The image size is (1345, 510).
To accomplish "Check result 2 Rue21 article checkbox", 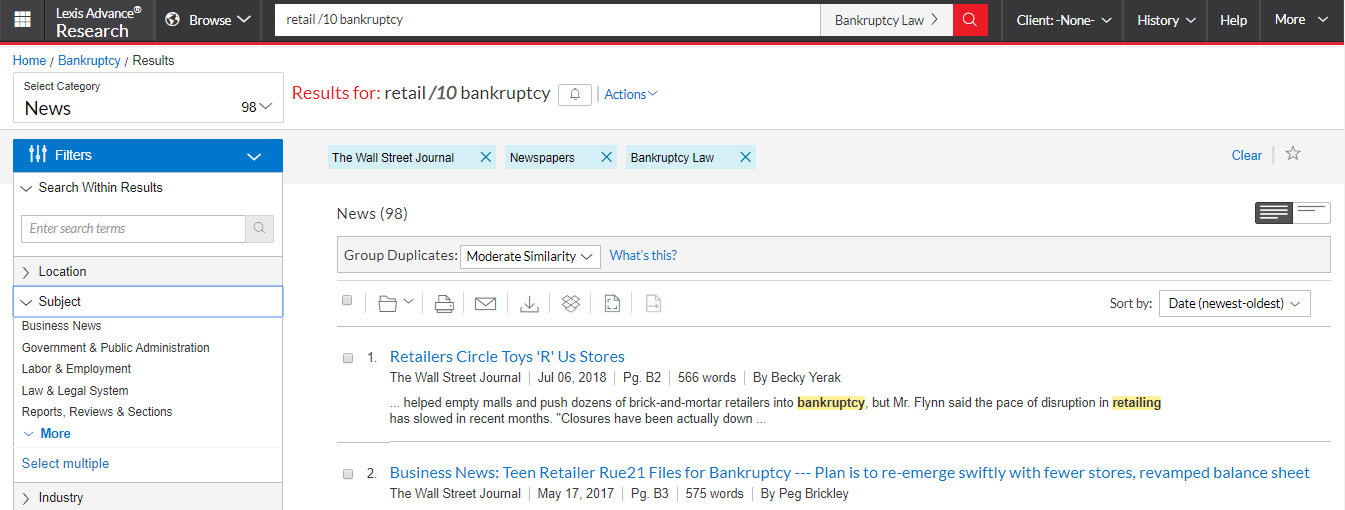I will pyautogui.click(x=348, y=474).
